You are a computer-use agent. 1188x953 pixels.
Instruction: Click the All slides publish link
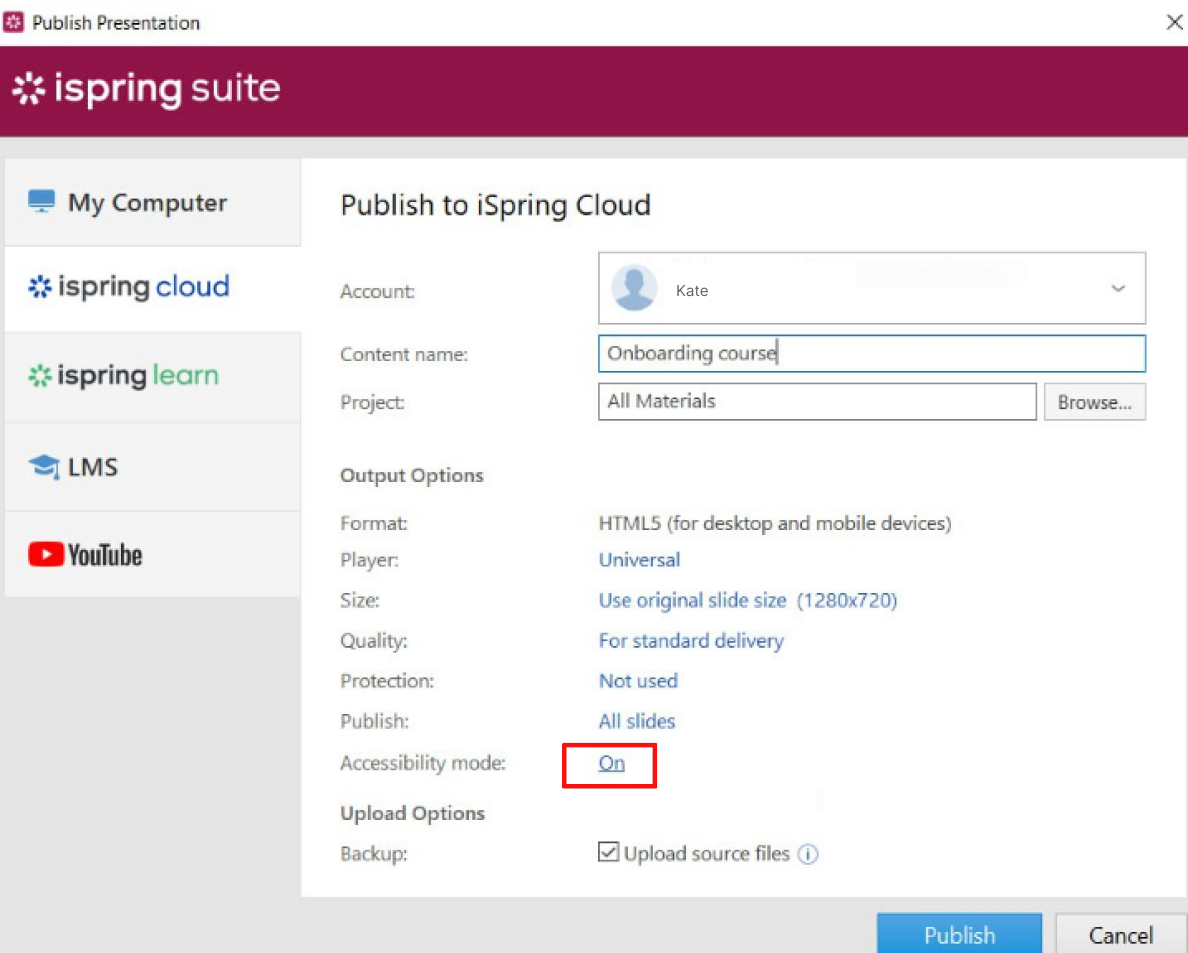(x=636, y=721)
